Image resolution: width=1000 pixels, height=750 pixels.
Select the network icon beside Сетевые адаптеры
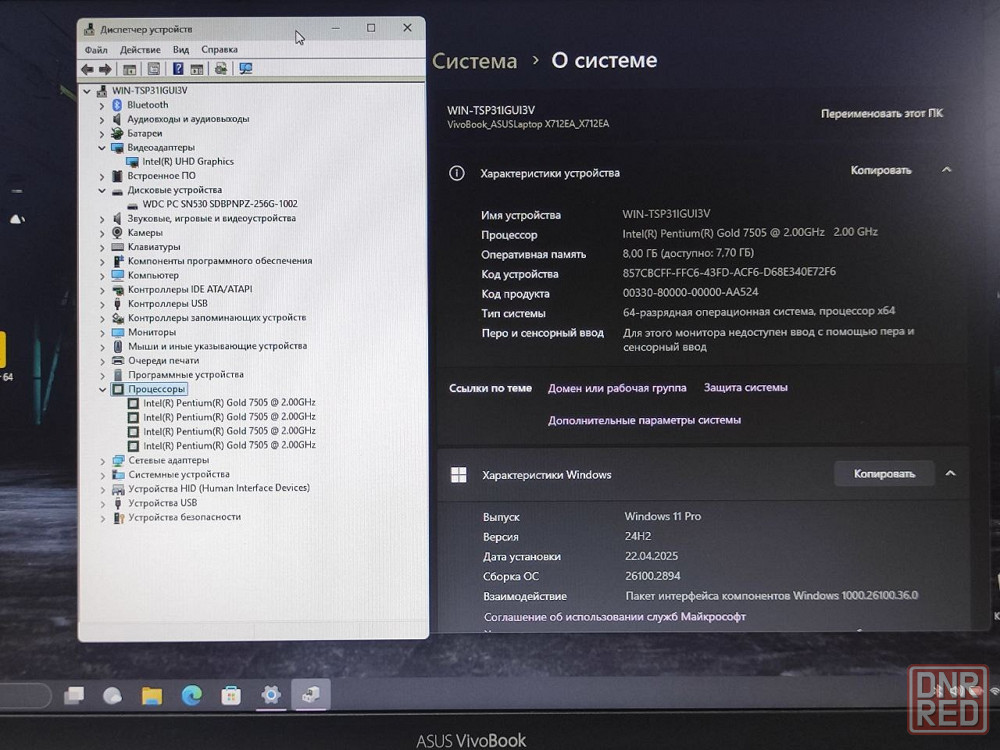(x=119, y=460)
